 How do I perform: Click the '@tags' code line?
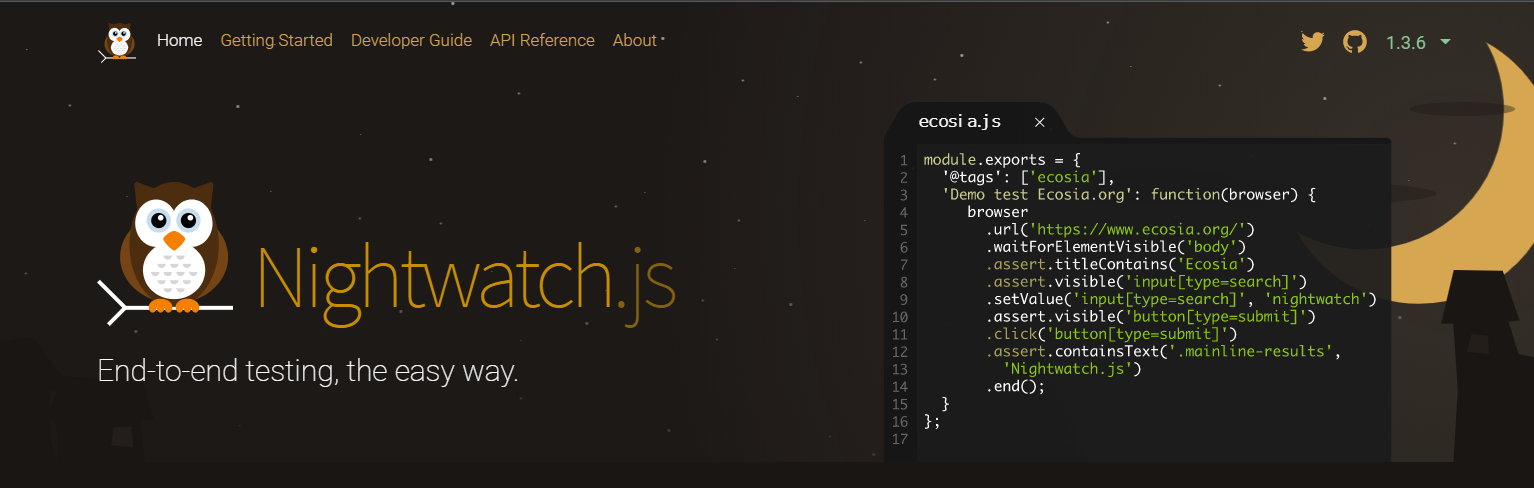[x=1027, y=177]
